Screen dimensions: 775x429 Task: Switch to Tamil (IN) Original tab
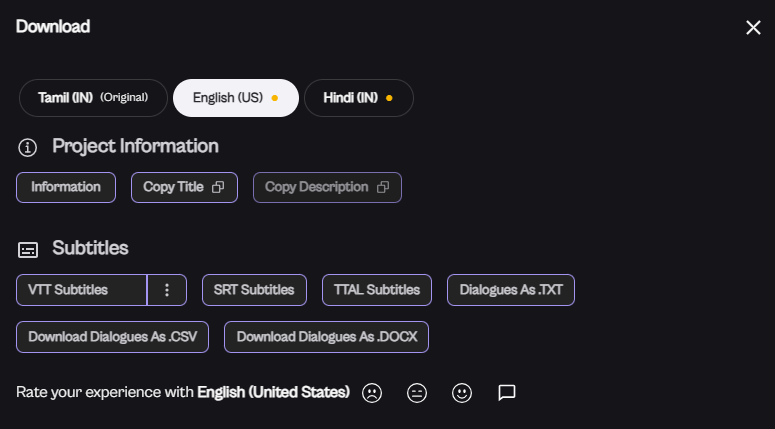click(93, 98)
